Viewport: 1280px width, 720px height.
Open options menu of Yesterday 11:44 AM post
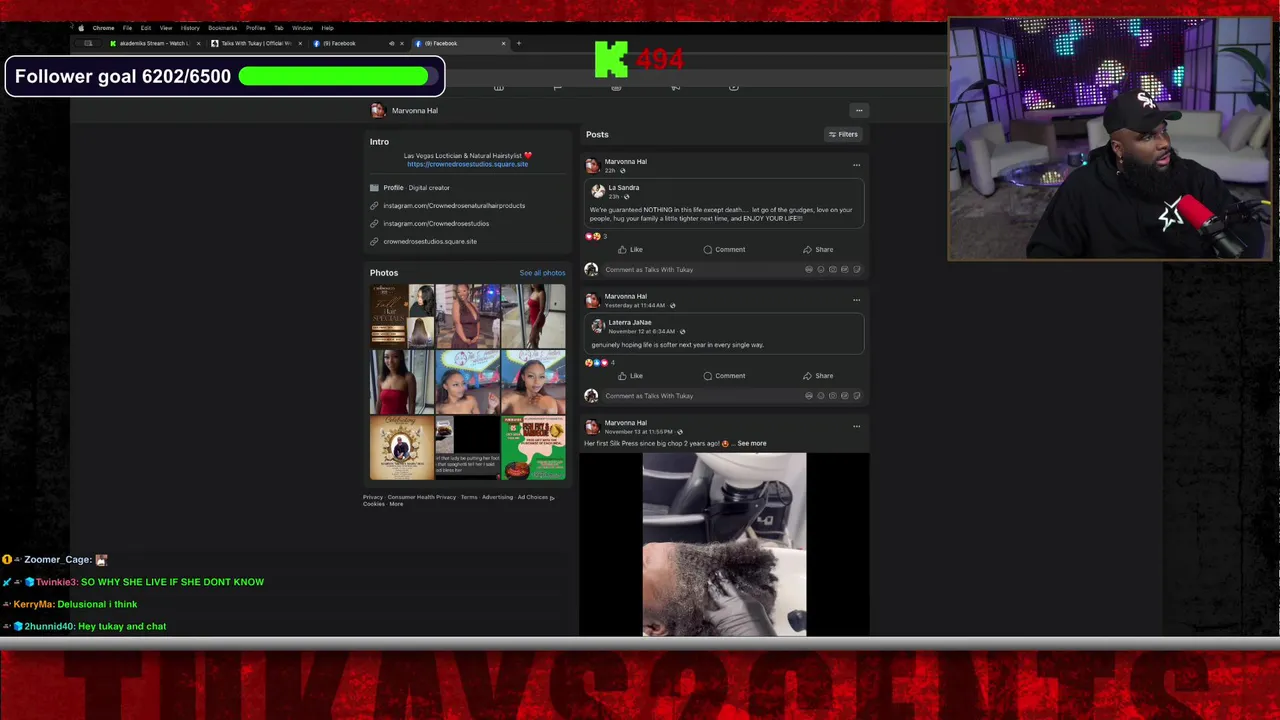click(856, 300)
